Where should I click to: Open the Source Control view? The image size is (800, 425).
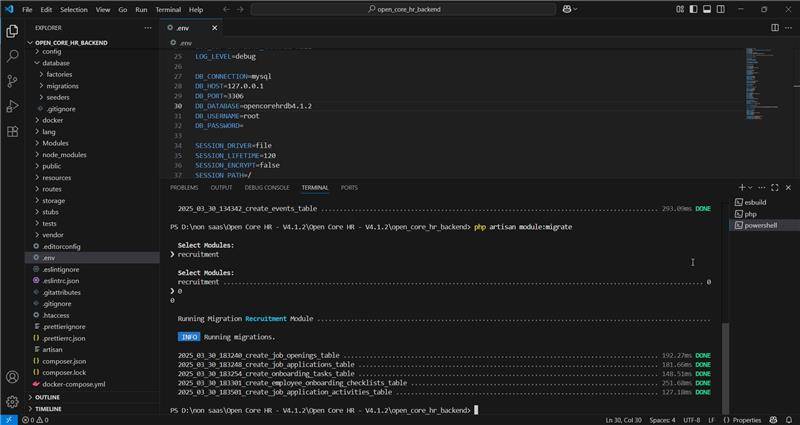(12, 81)
